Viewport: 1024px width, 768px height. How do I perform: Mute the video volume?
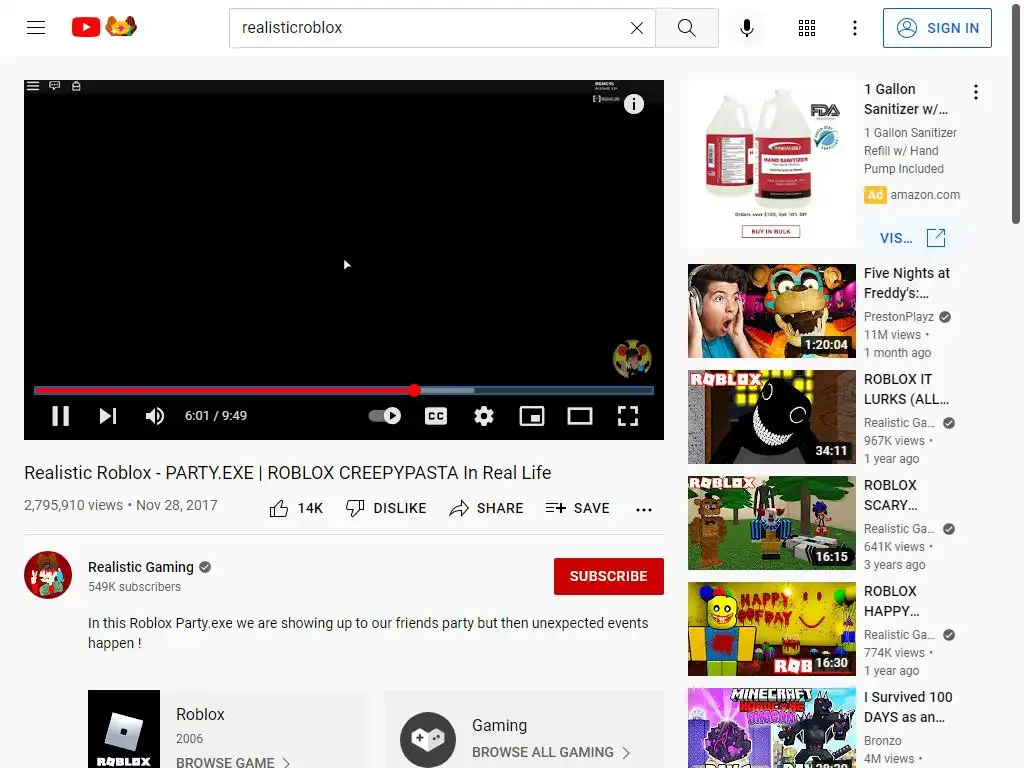(155, 416)
